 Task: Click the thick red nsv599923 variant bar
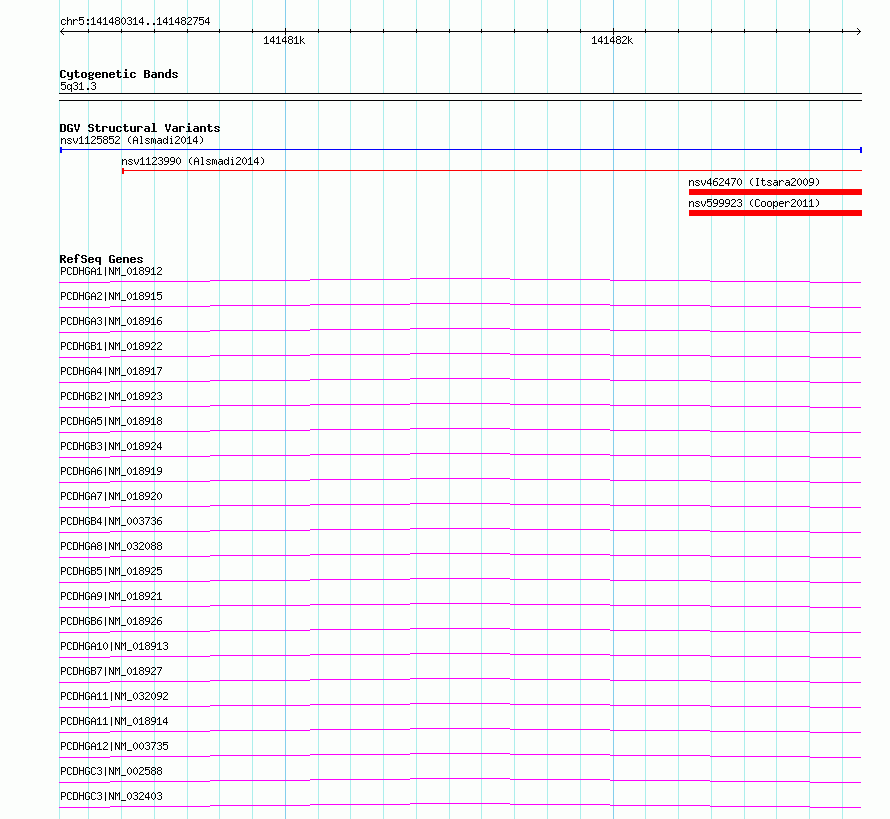click(775, 213)
